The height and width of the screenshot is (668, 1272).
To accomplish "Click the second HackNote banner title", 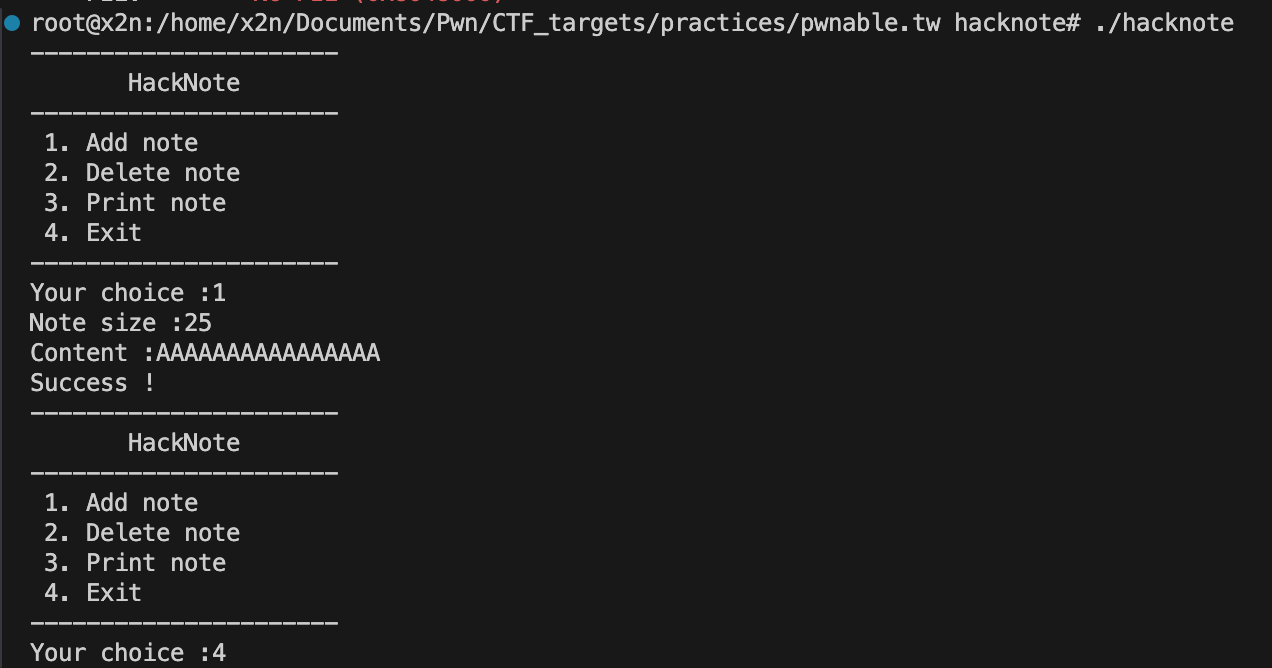I will [x=184, y=443].
